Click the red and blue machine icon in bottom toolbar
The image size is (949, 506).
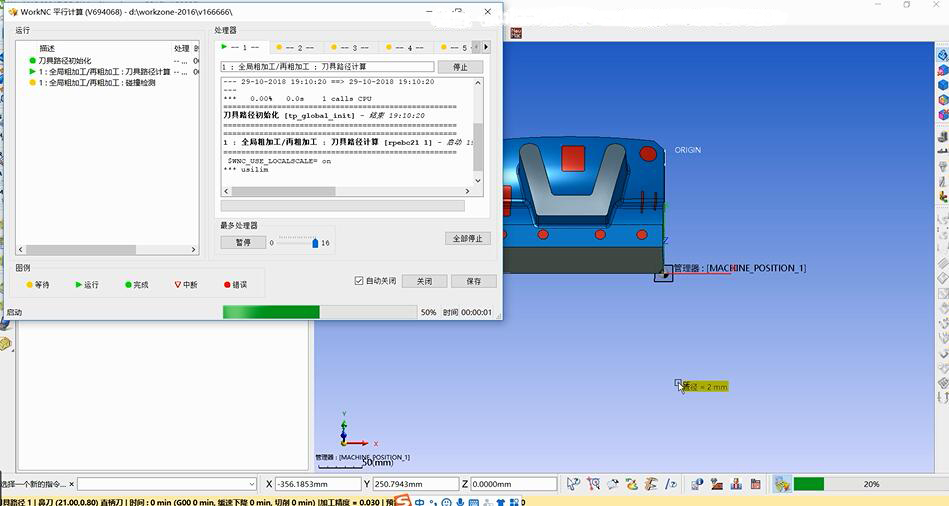point(737,484)
